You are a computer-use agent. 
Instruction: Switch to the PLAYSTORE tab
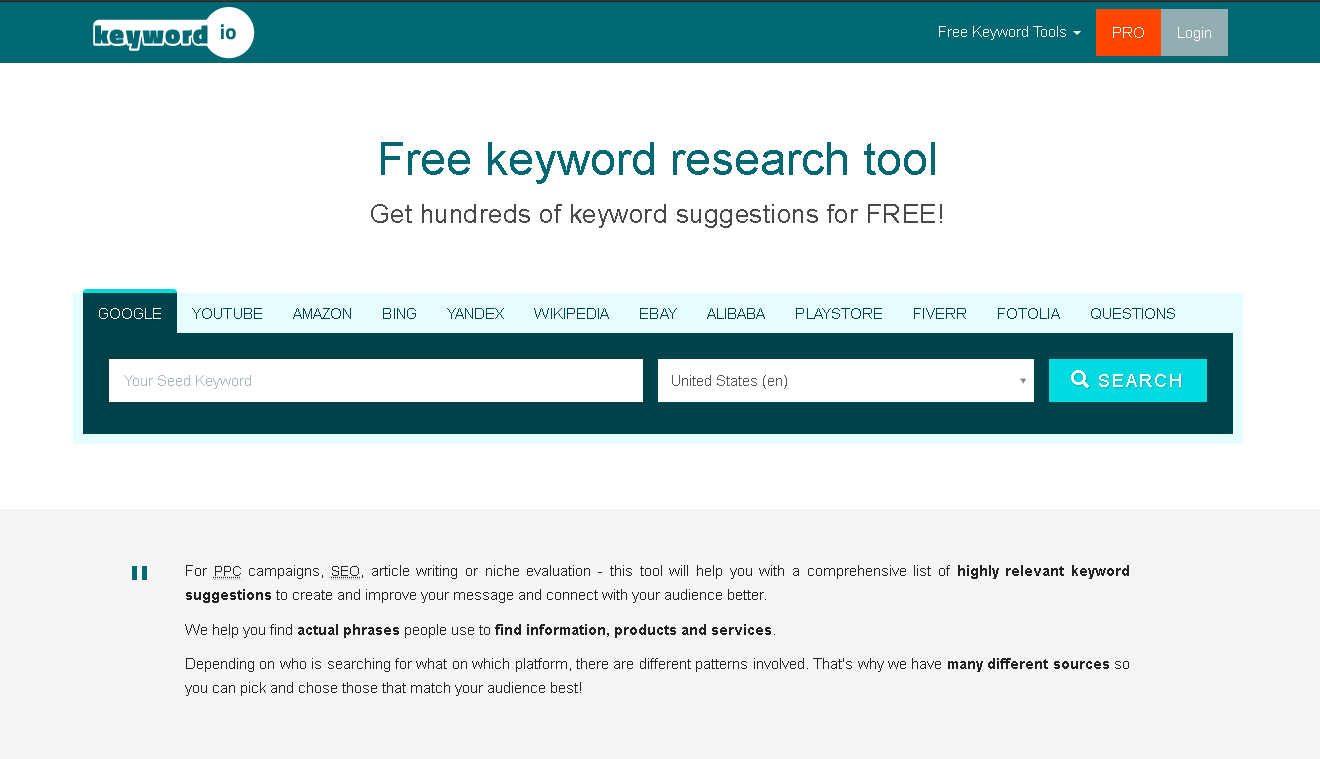pos(839,313)
